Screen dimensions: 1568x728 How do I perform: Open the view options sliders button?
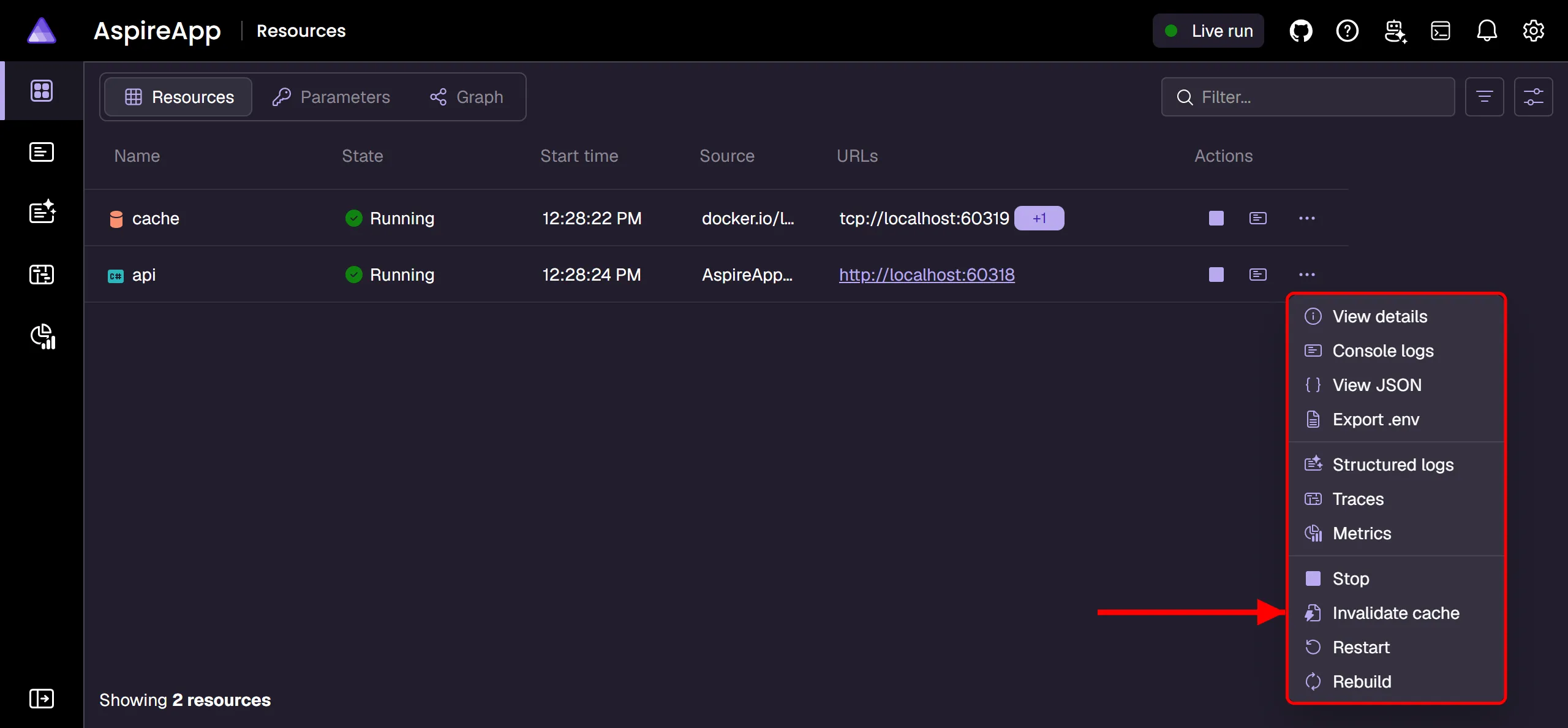[1534, 97]
